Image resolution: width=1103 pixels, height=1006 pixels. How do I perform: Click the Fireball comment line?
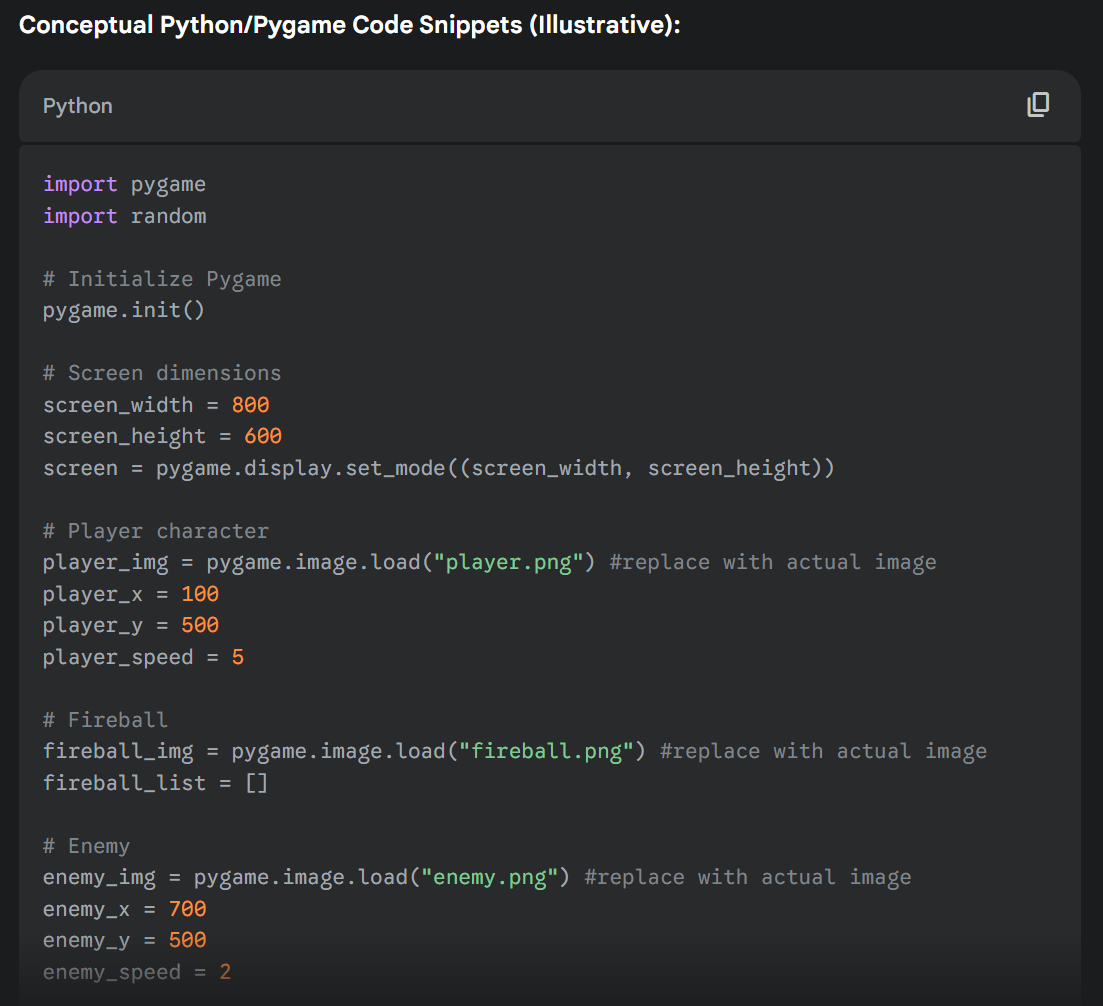point(105,720)
